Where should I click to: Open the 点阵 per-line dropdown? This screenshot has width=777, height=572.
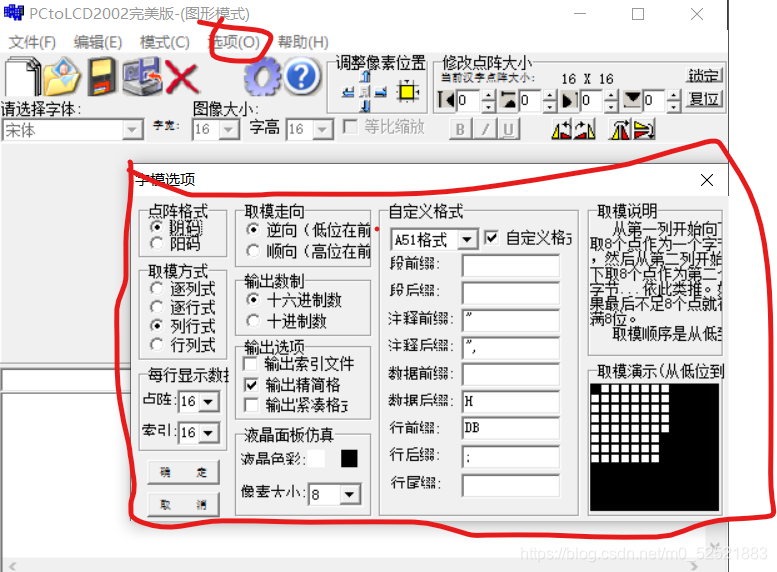click(209, 401)
